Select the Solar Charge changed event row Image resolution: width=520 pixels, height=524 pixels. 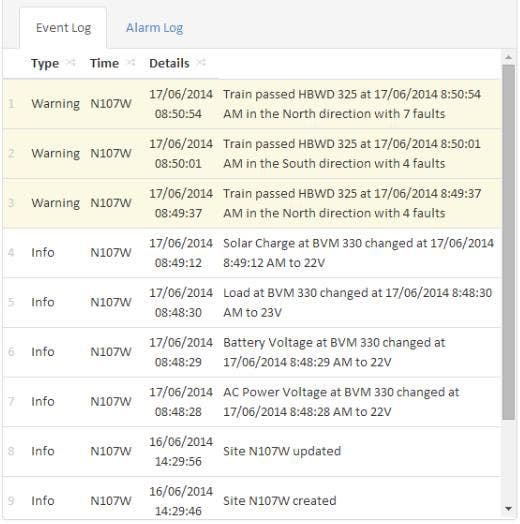[x=252, y=253]
